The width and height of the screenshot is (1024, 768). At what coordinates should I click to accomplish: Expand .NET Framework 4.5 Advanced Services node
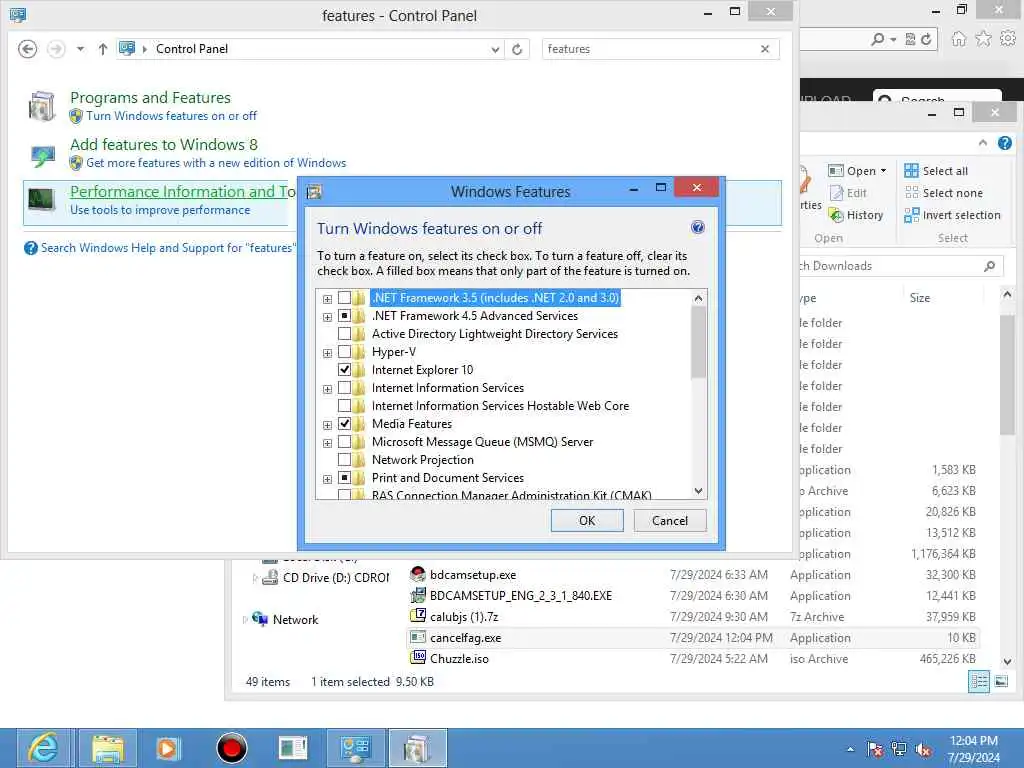[327, 317]
